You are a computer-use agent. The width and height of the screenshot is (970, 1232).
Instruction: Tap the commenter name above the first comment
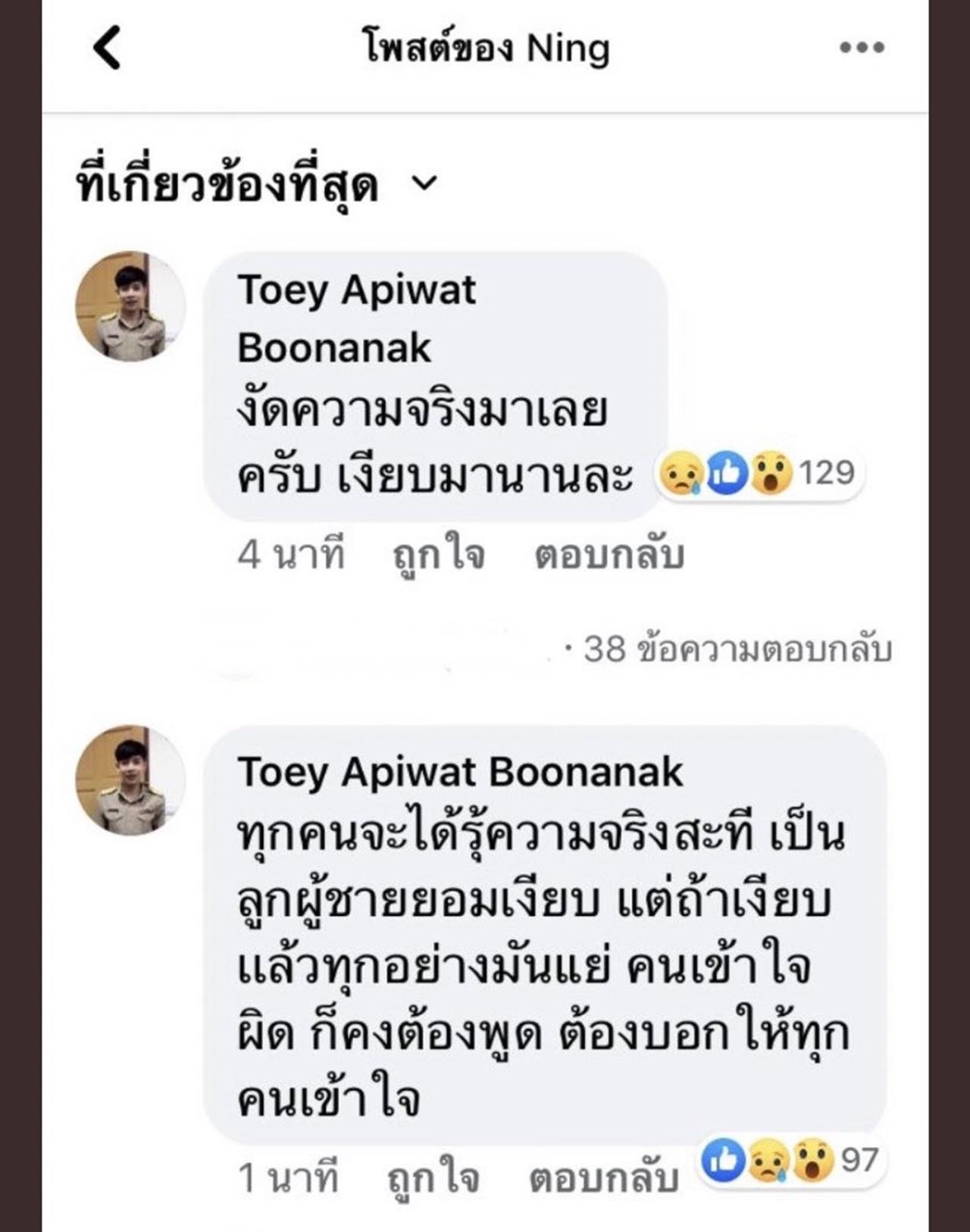(x=356, y=318)
